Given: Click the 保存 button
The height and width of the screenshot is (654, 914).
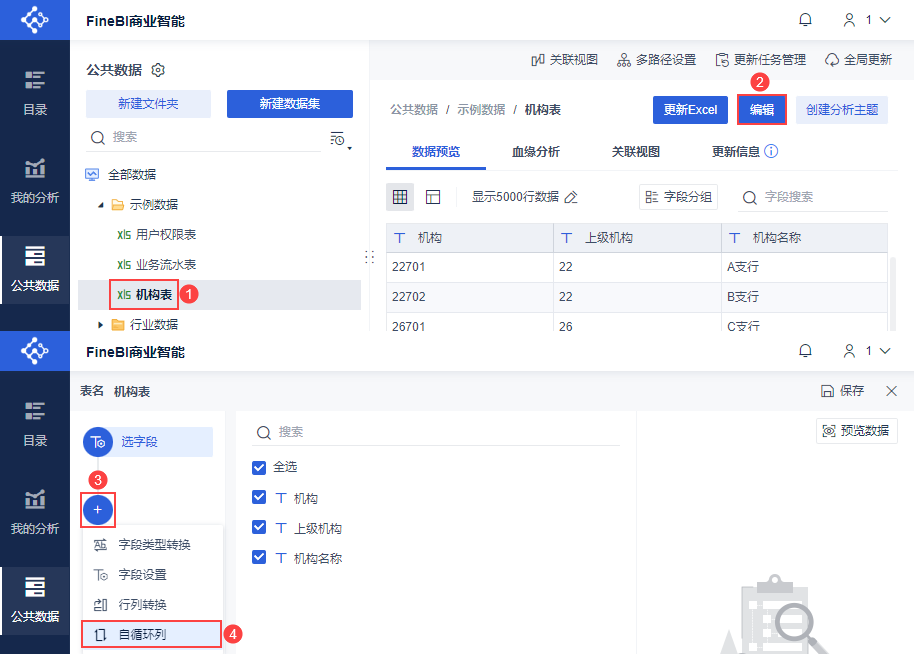Looking at the screenshot, I should pyautogui.click(x=842, y=391).
